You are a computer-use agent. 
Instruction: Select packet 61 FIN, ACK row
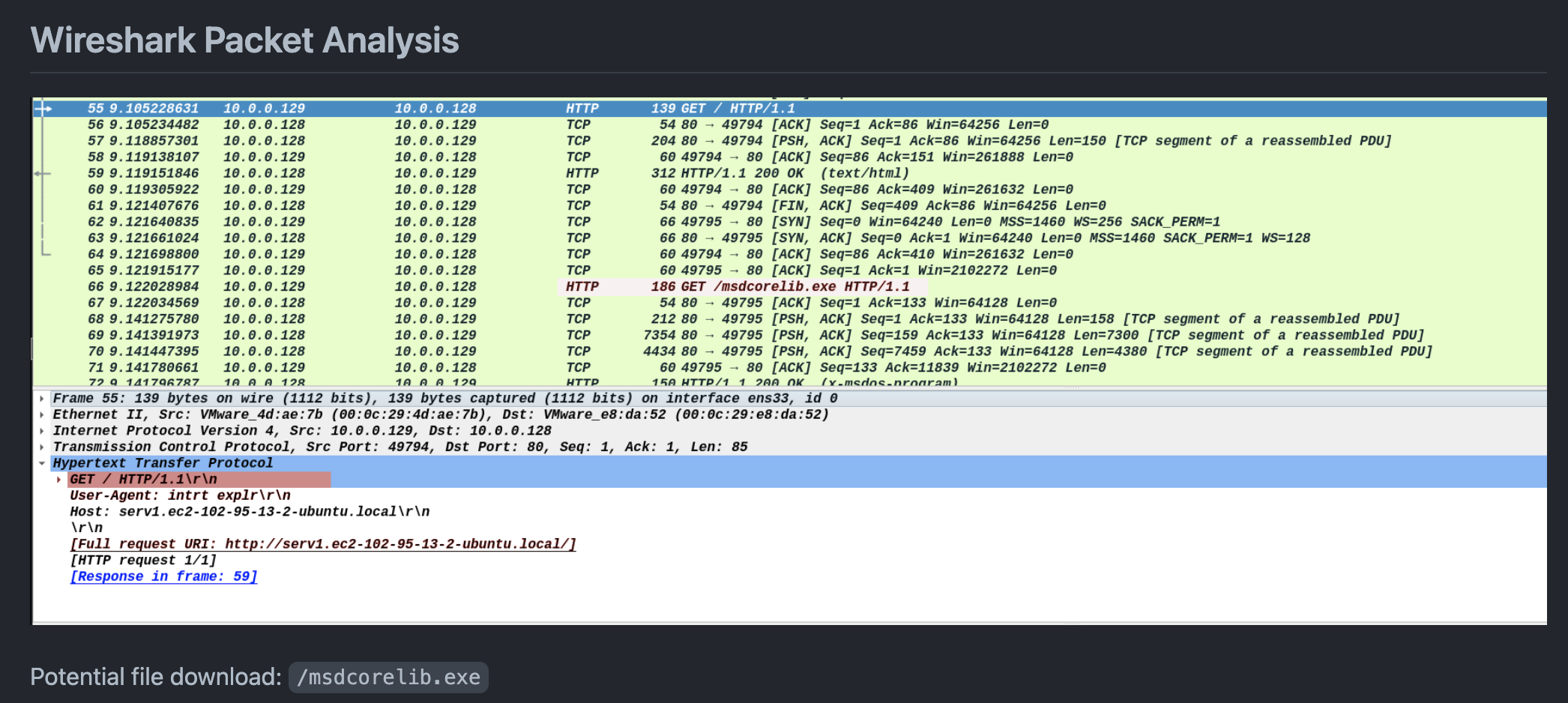(790, 206)
